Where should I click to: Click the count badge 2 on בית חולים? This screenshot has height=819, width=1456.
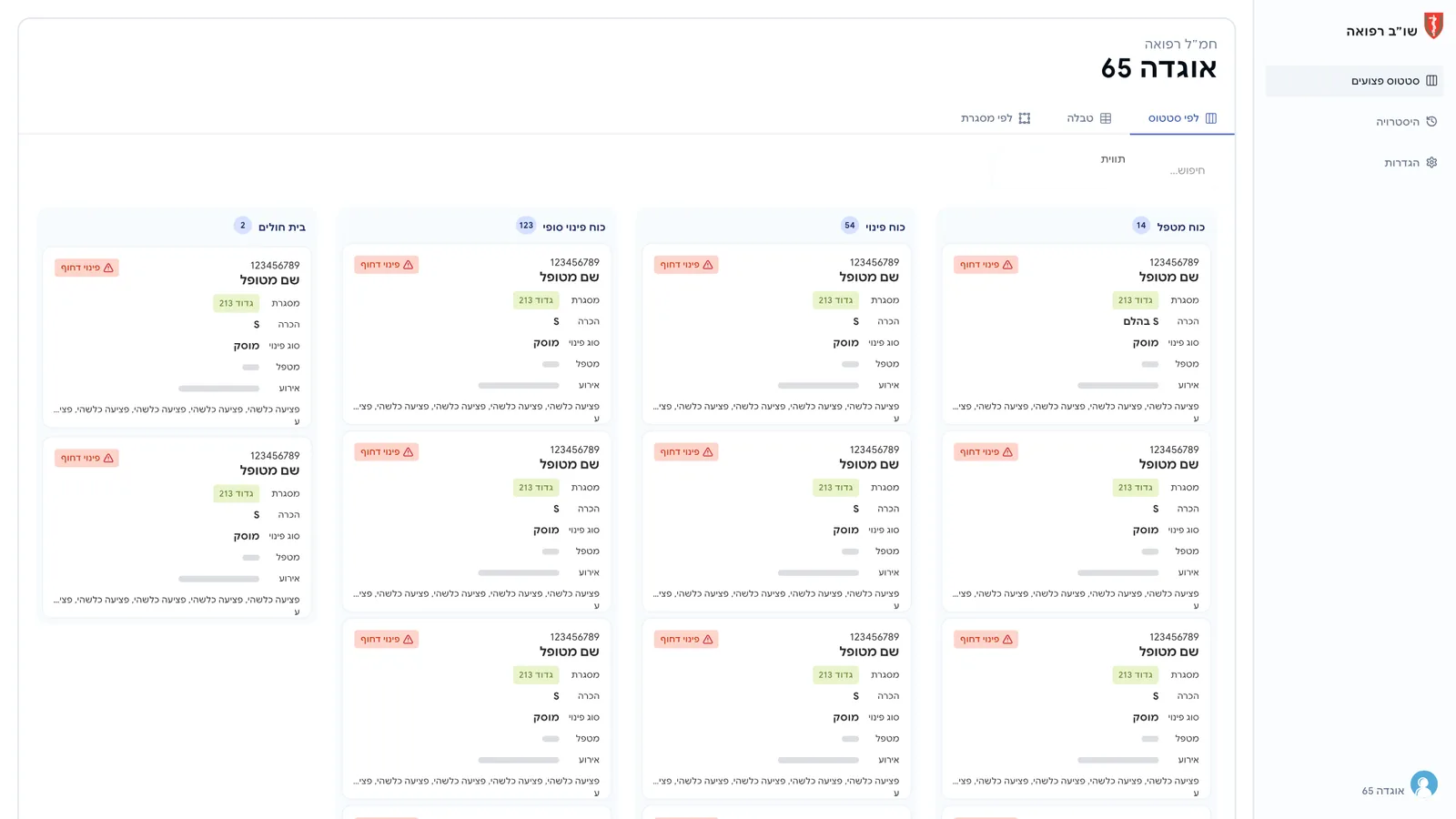click(243, 226)
